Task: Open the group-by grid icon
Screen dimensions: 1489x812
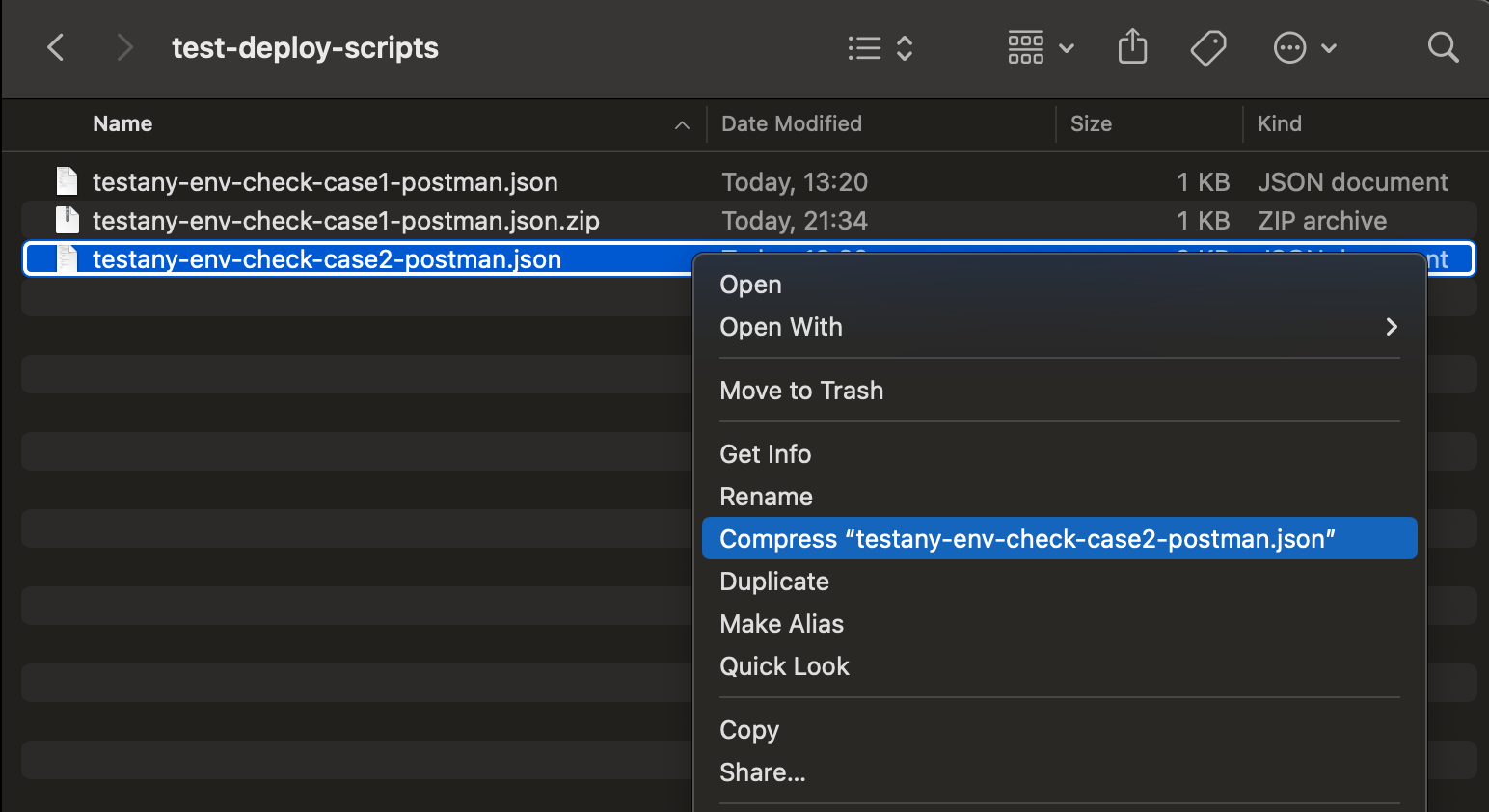Action: pyautogui.click(x=1026, y=47)
